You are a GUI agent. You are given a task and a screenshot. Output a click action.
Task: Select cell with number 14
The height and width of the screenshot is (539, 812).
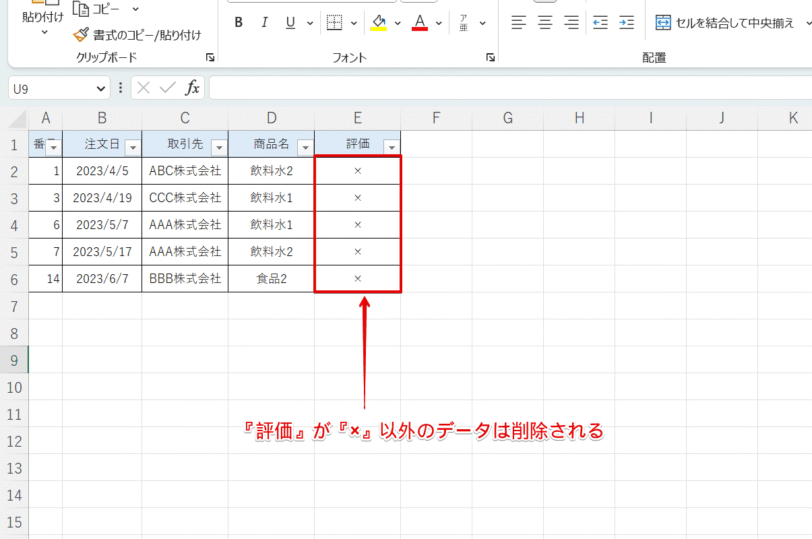[46, 279]
